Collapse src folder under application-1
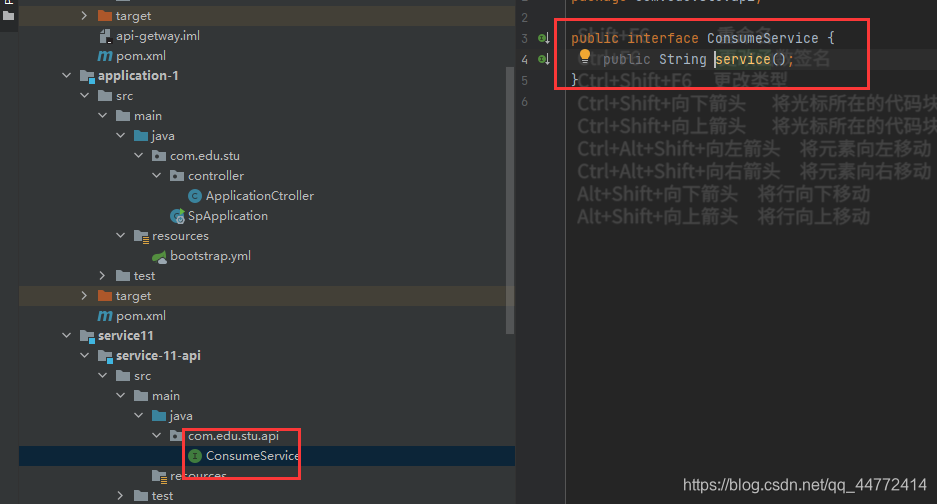 click(84, 96)
